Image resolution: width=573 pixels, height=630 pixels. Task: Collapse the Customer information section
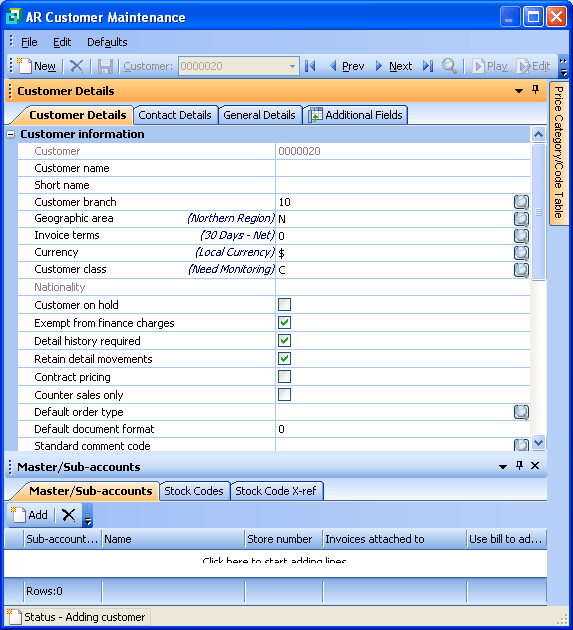[11, 135]
